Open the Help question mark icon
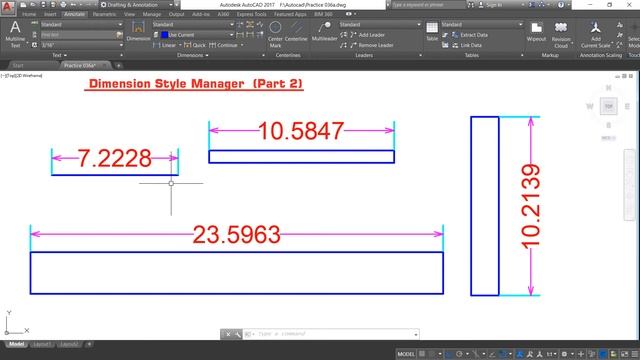The height and width of the screenshot is (360, 640). point(561,5)
